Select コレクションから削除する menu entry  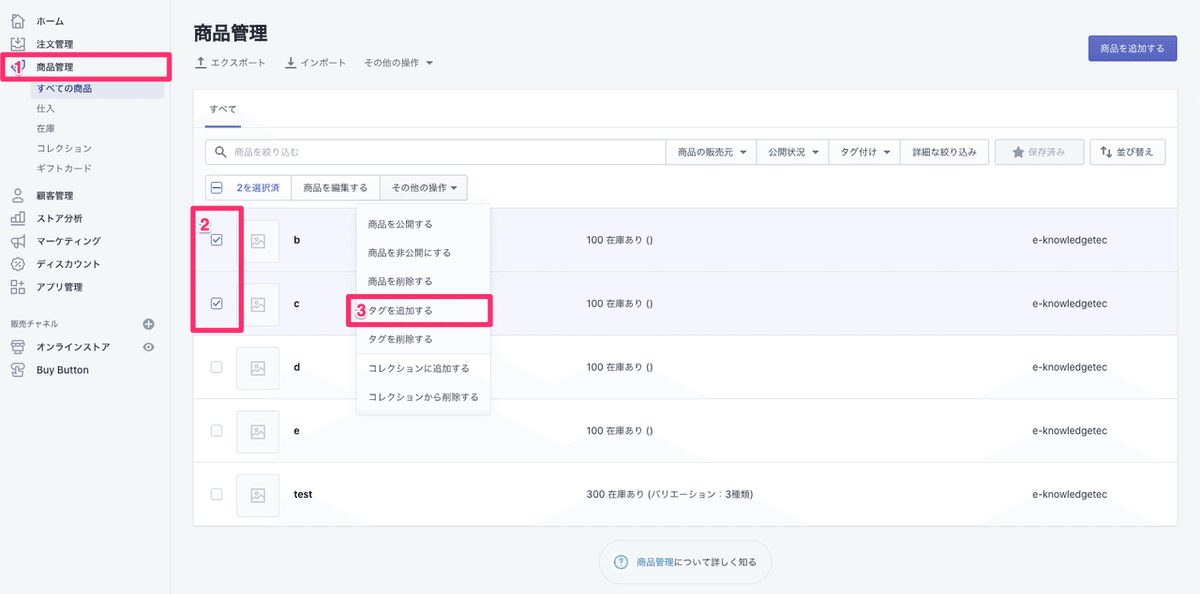coord(423,397)
